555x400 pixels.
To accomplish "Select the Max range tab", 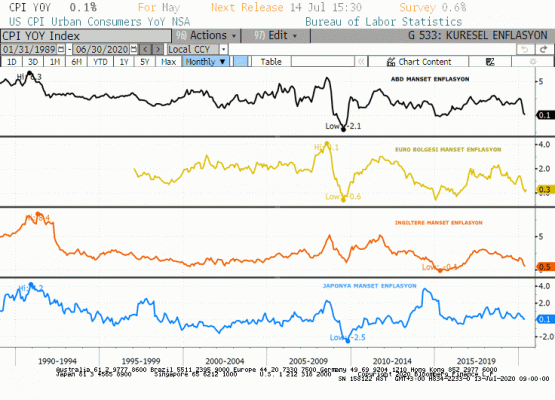I will pos(168,62).
